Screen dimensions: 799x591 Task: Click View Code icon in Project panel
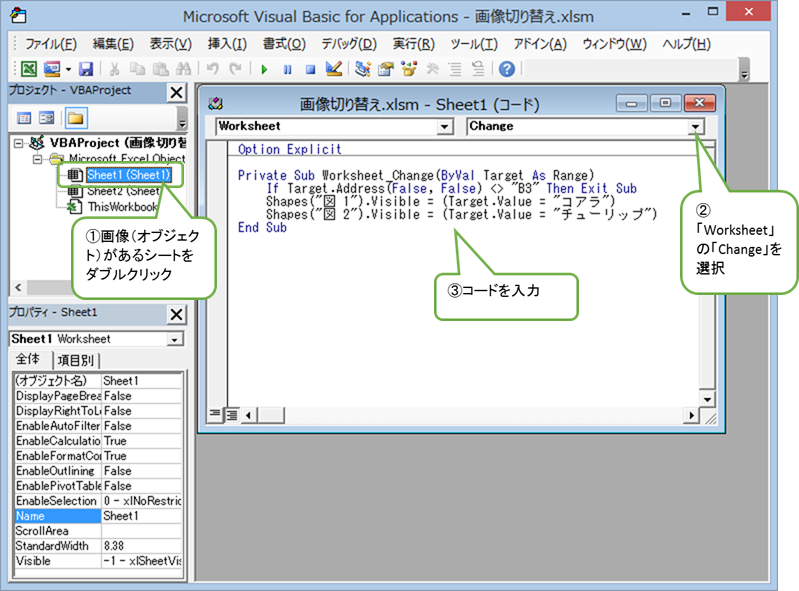click(24, 118)
